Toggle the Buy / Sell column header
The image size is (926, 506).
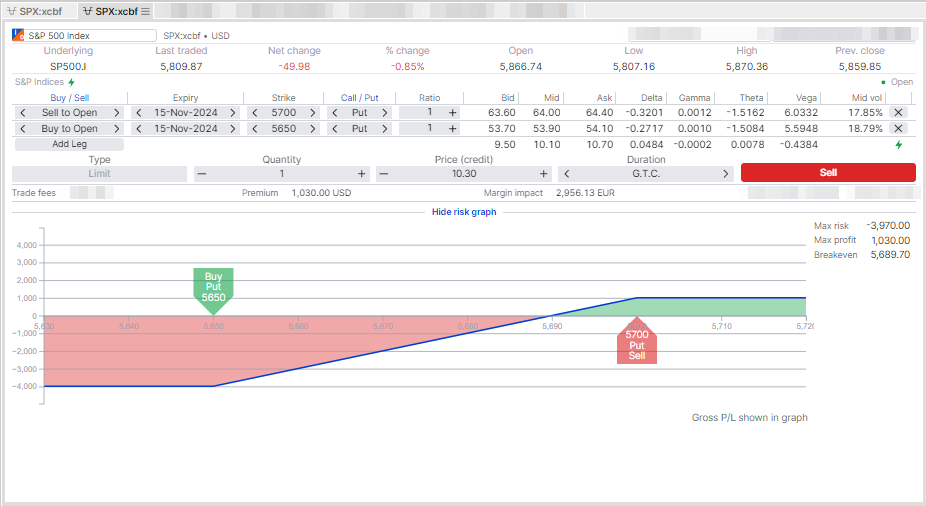click(72, 98)
